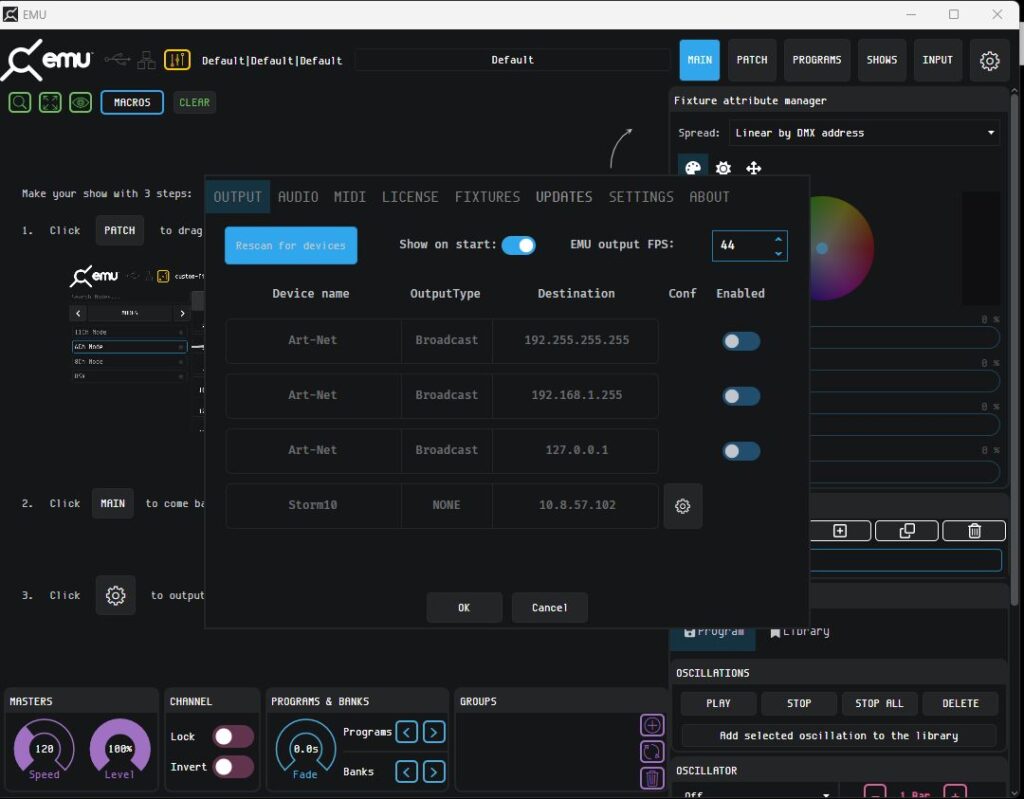The height and width of the screenshot is (799, 1024).
Task: Toggle the channel Lock switch
Action: point(232,736)
